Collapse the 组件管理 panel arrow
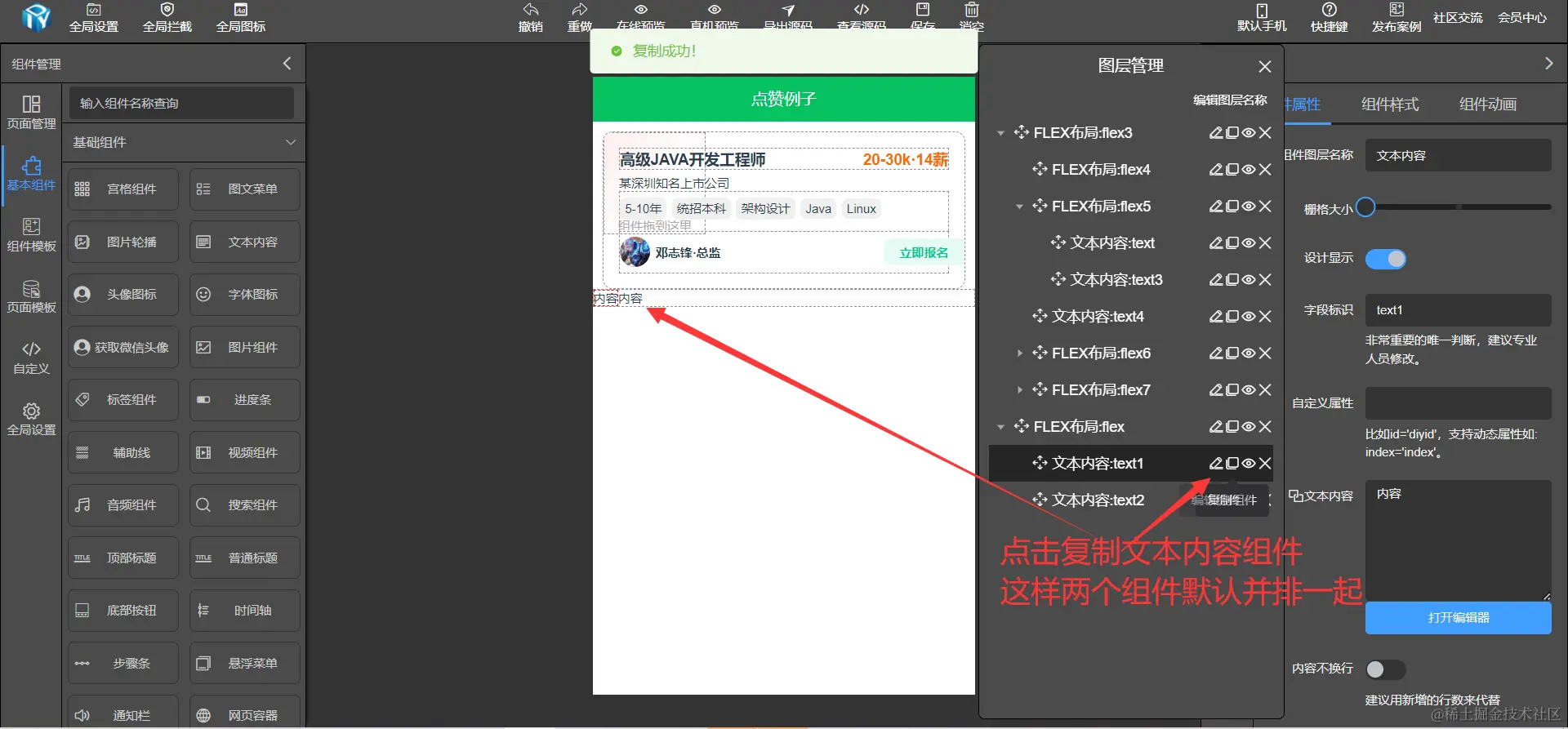Viewport: 1568px width, 729px height. [x=287, y=64]
